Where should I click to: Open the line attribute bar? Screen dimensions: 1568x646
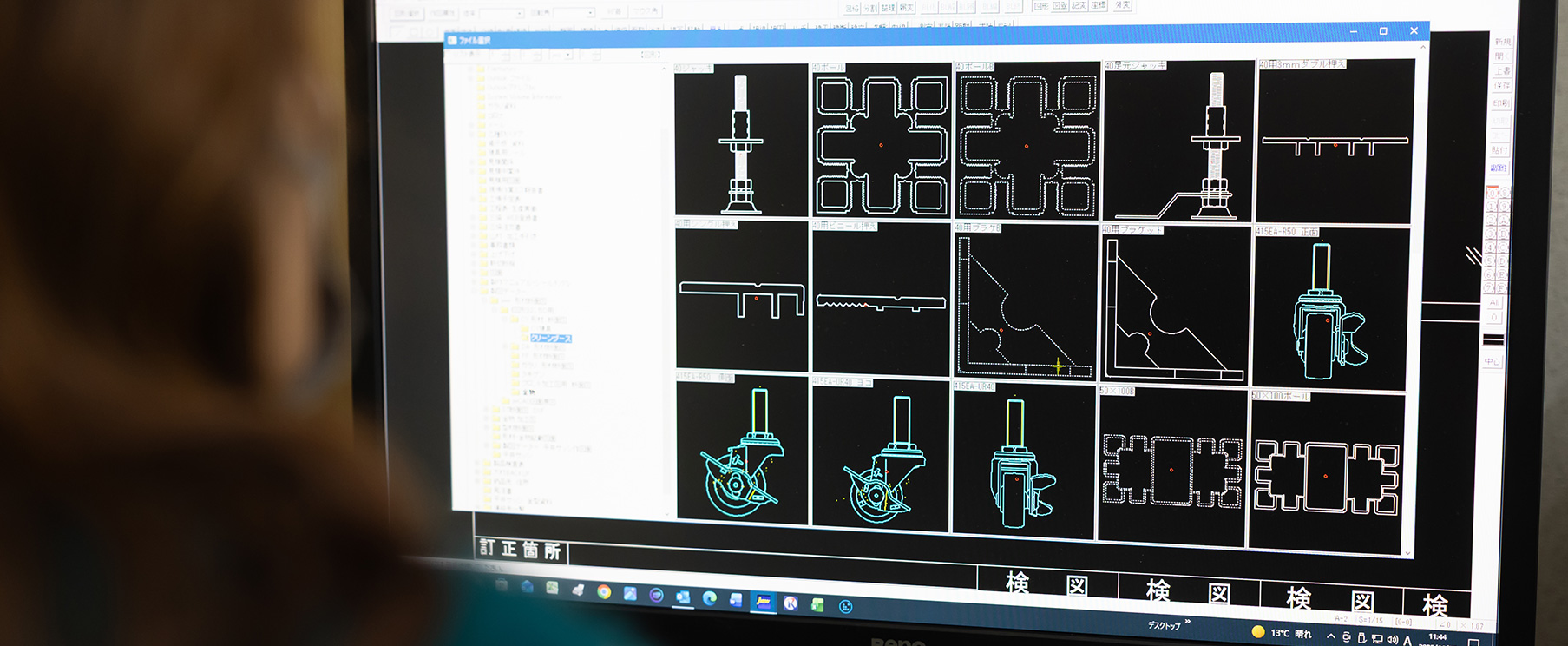click(x=1493, y=339)
